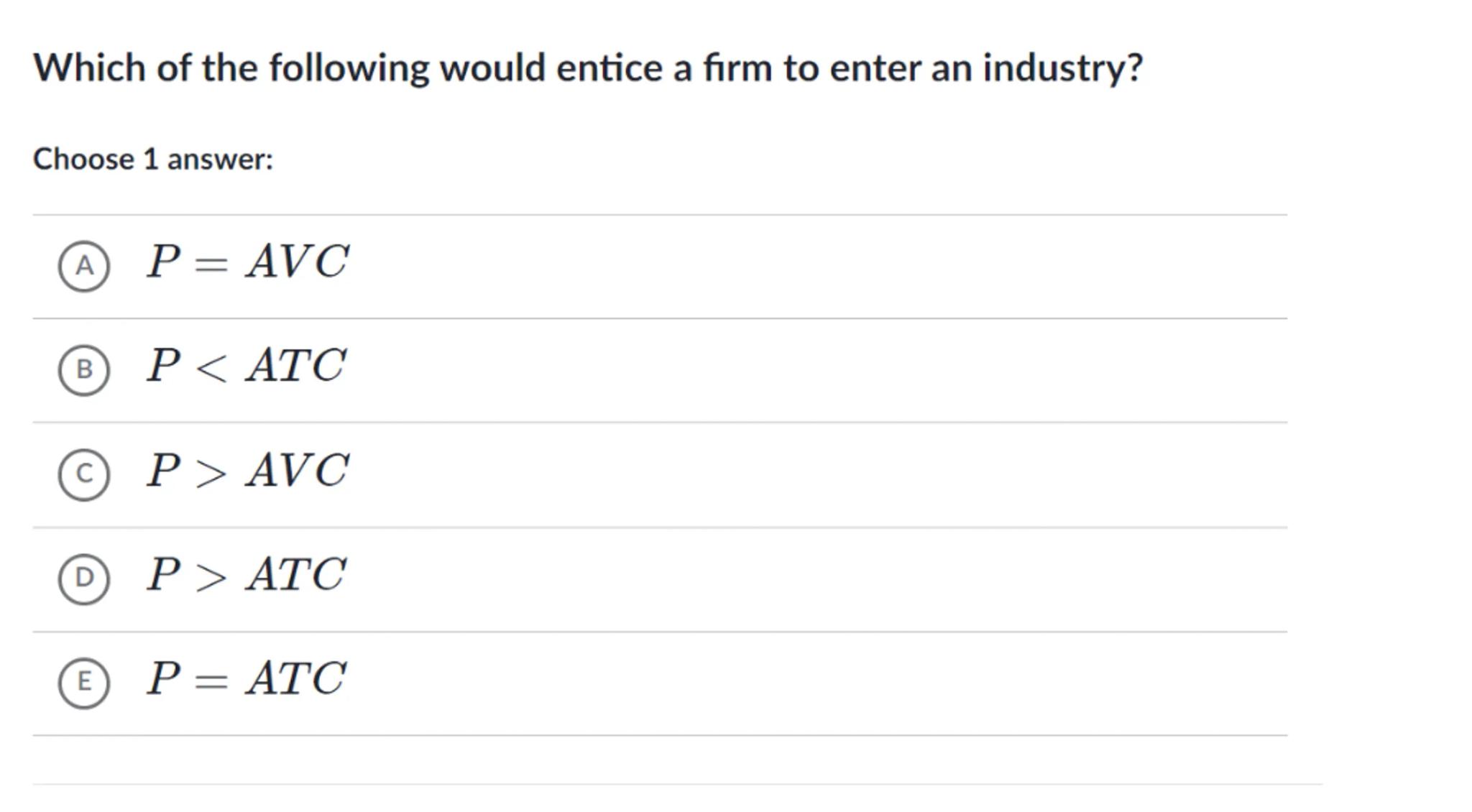Click the P = ATC expression
1472x812 pixels.
pos(246,679)
